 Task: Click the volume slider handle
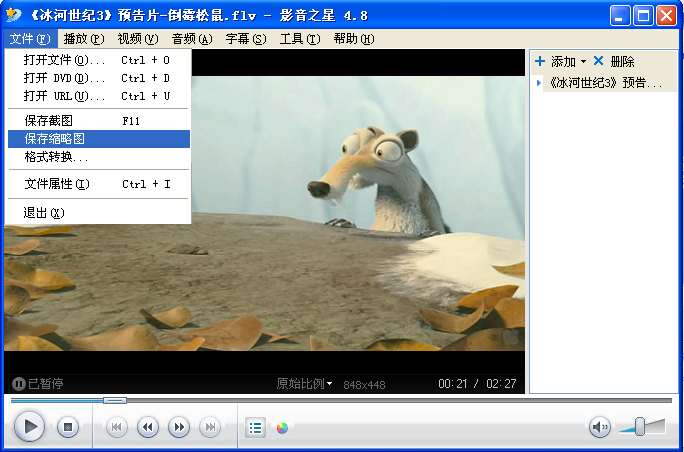pyautogui.click(x=640, y=427)
